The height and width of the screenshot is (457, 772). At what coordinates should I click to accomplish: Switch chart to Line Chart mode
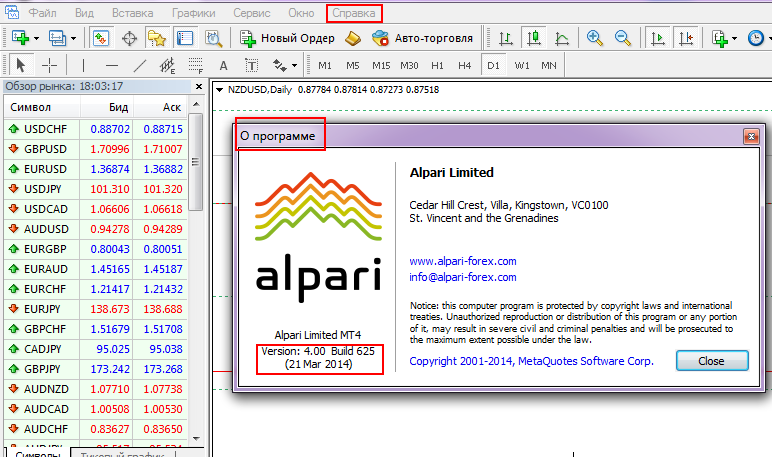pos(562,38)
